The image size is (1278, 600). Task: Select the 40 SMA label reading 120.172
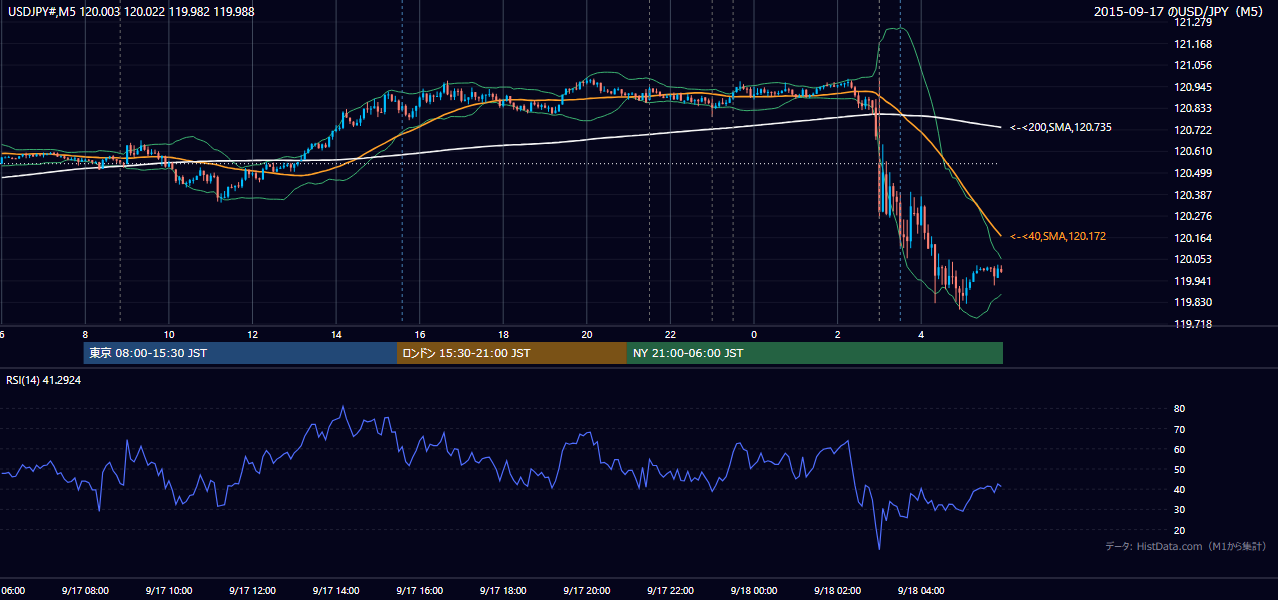(x=1058, y=236)
